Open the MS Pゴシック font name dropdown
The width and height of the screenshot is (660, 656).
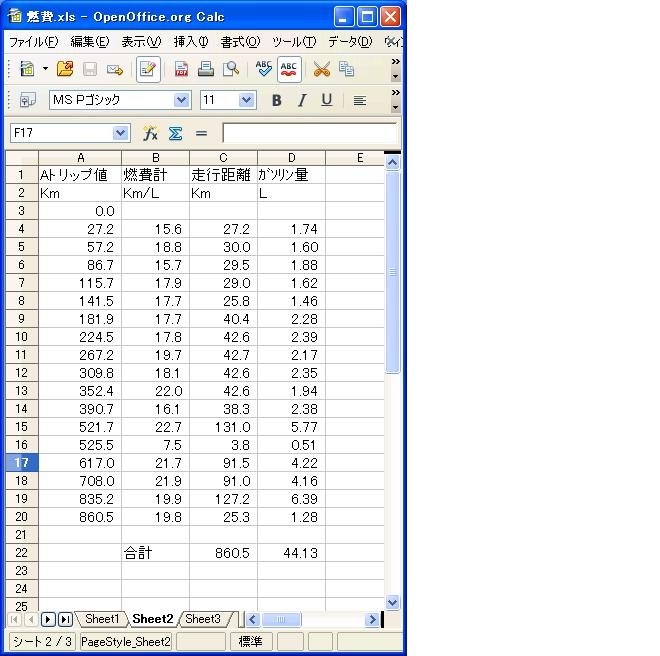[x=181, y=100]
